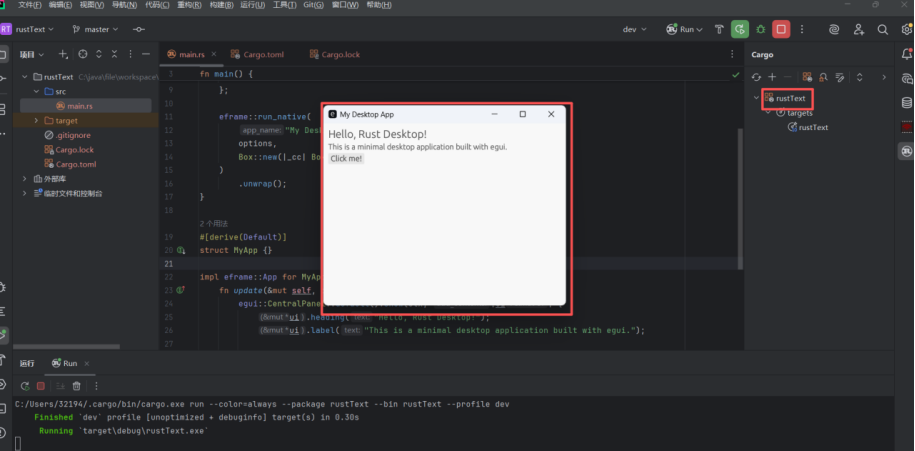Open the Project panel options three-dot menu

[130, 54]
